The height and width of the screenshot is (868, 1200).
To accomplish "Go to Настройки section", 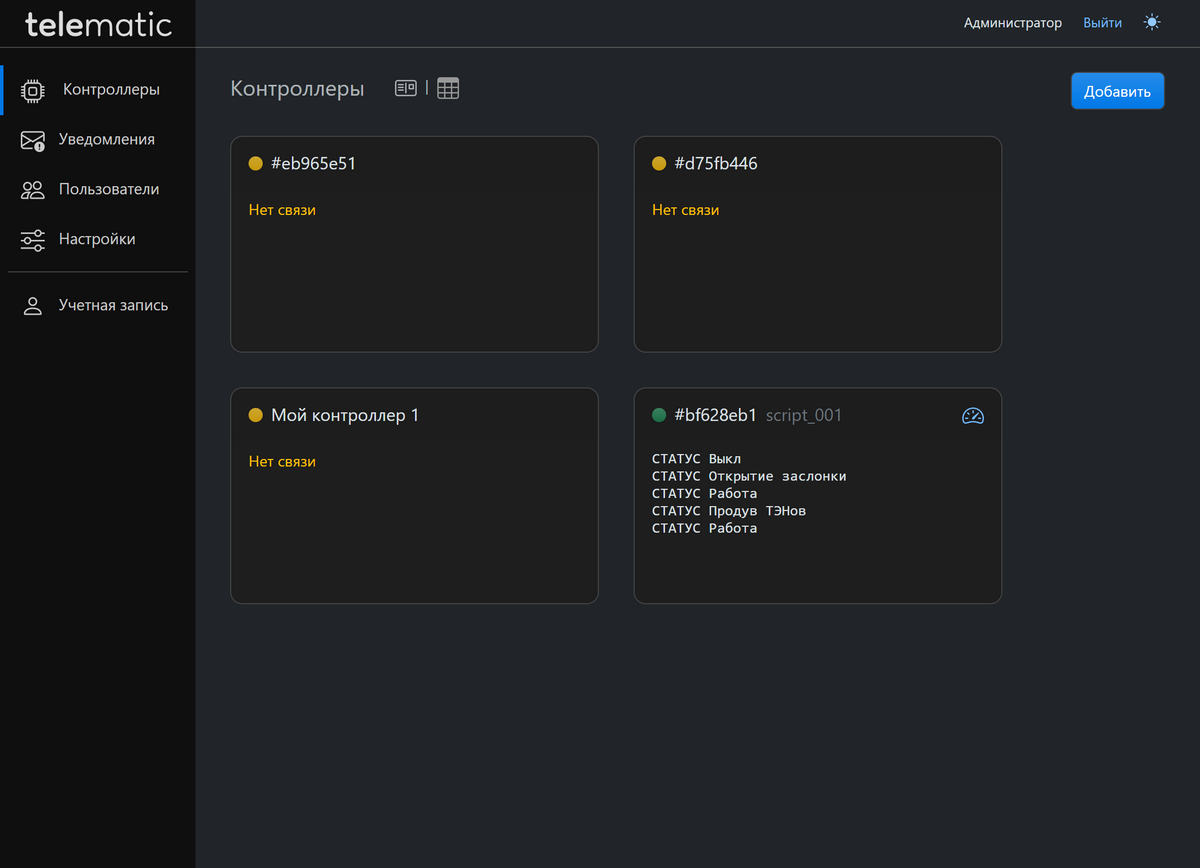I will [97, 239].
